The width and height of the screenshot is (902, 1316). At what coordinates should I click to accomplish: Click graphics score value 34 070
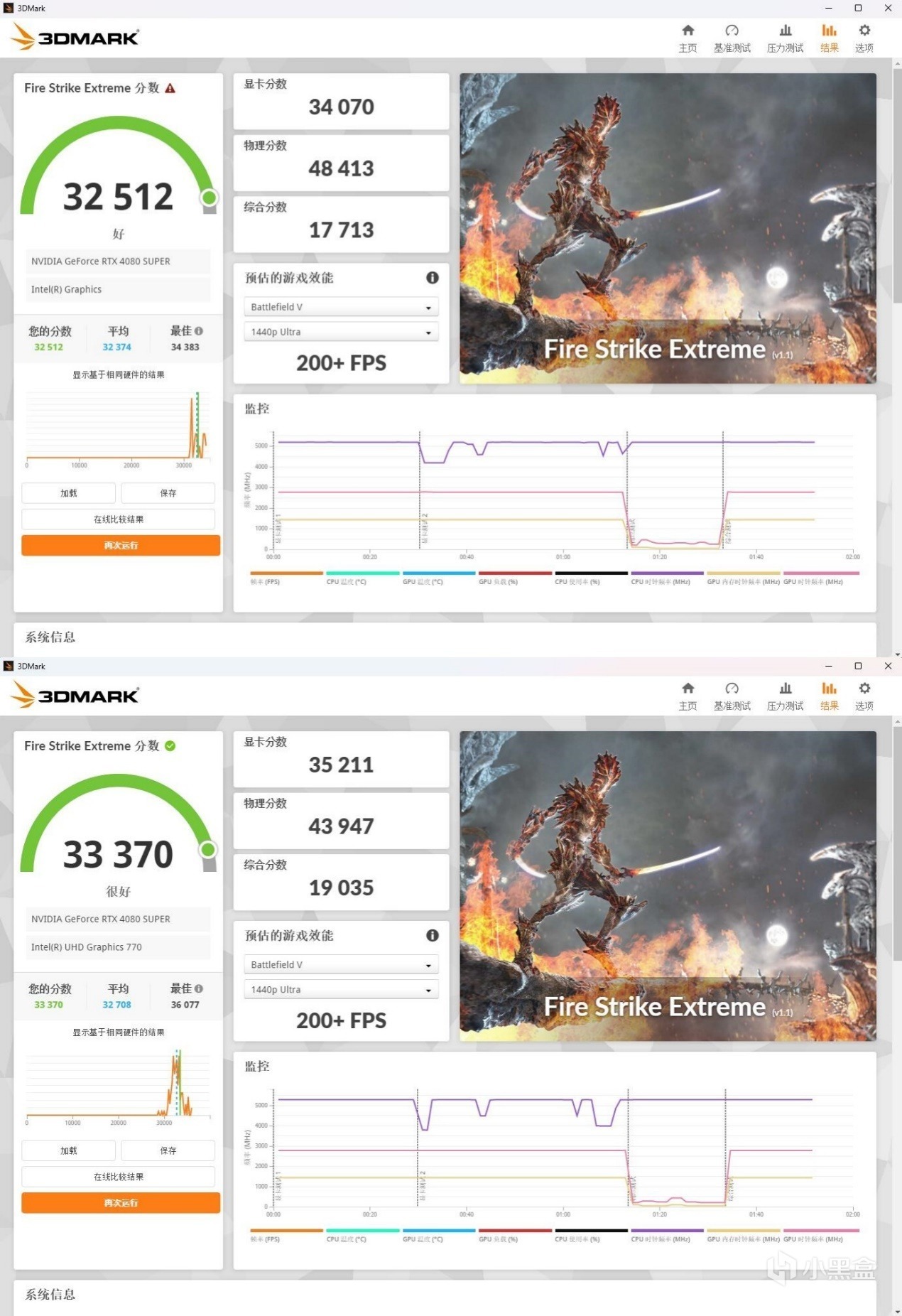pyautogui.click(x=342, y=107)
